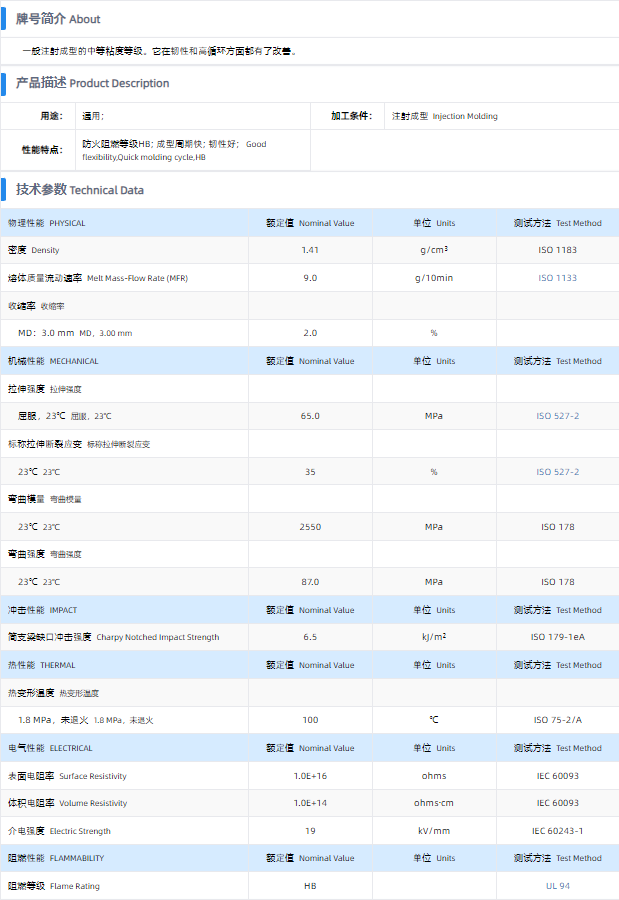Click the IEC 60243-1 test method
The image size is (619, 900).
(x=557, y=831)
